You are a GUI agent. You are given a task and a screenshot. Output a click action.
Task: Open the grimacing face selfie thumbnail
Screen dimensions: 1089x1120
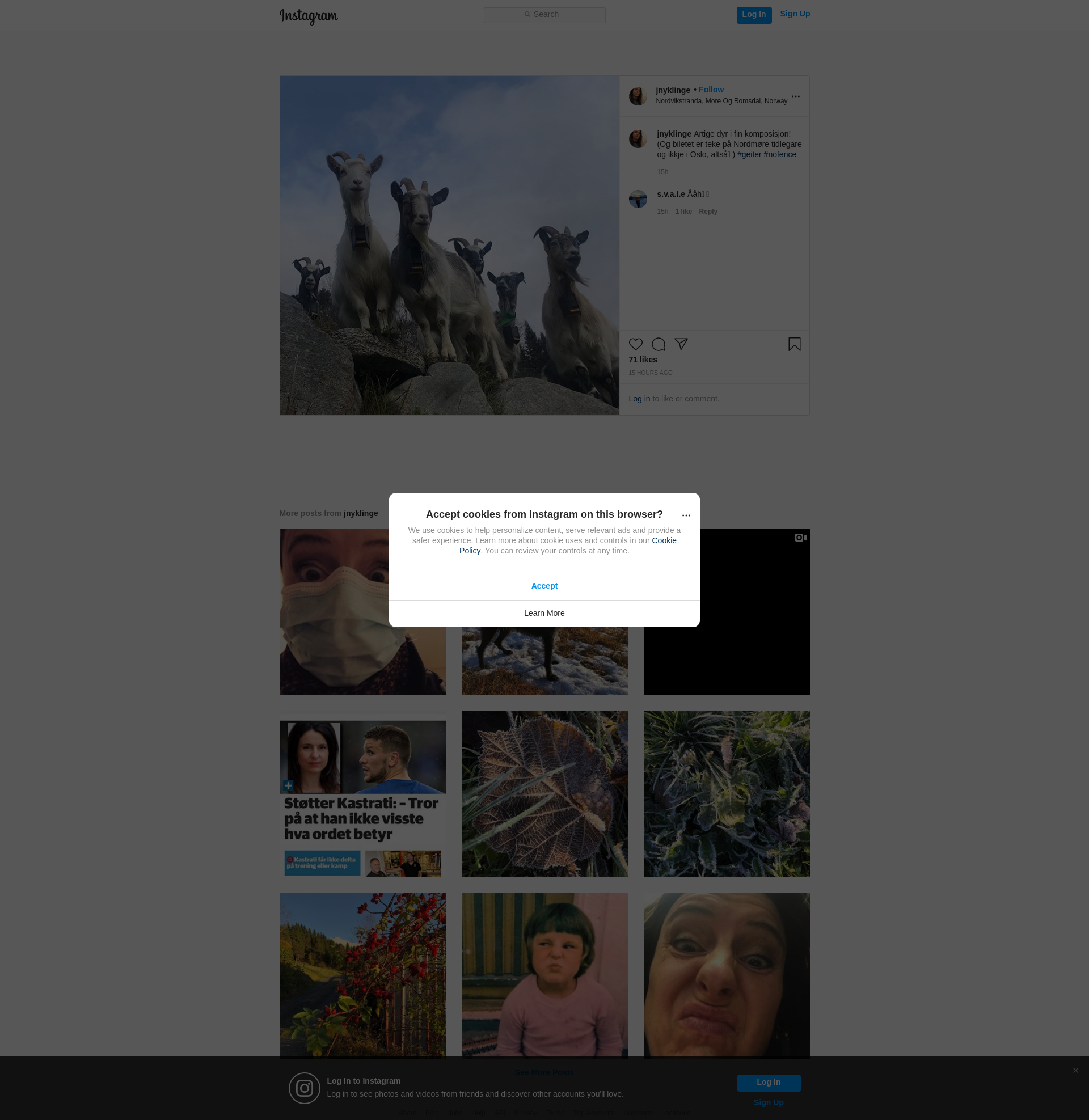[727, 975]
